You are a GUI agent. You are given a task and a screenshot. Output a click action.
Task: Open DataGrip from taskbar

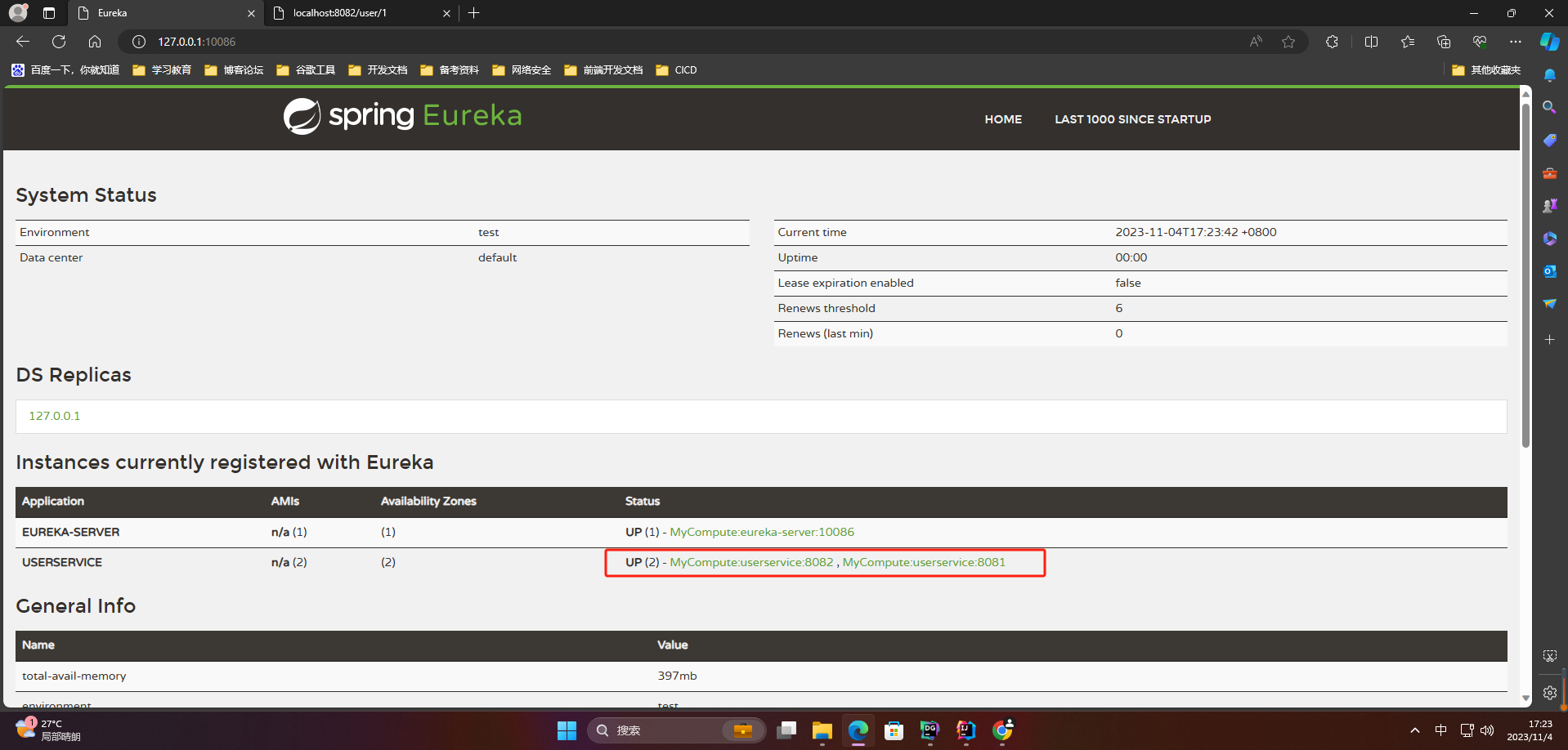pos(930,730)
